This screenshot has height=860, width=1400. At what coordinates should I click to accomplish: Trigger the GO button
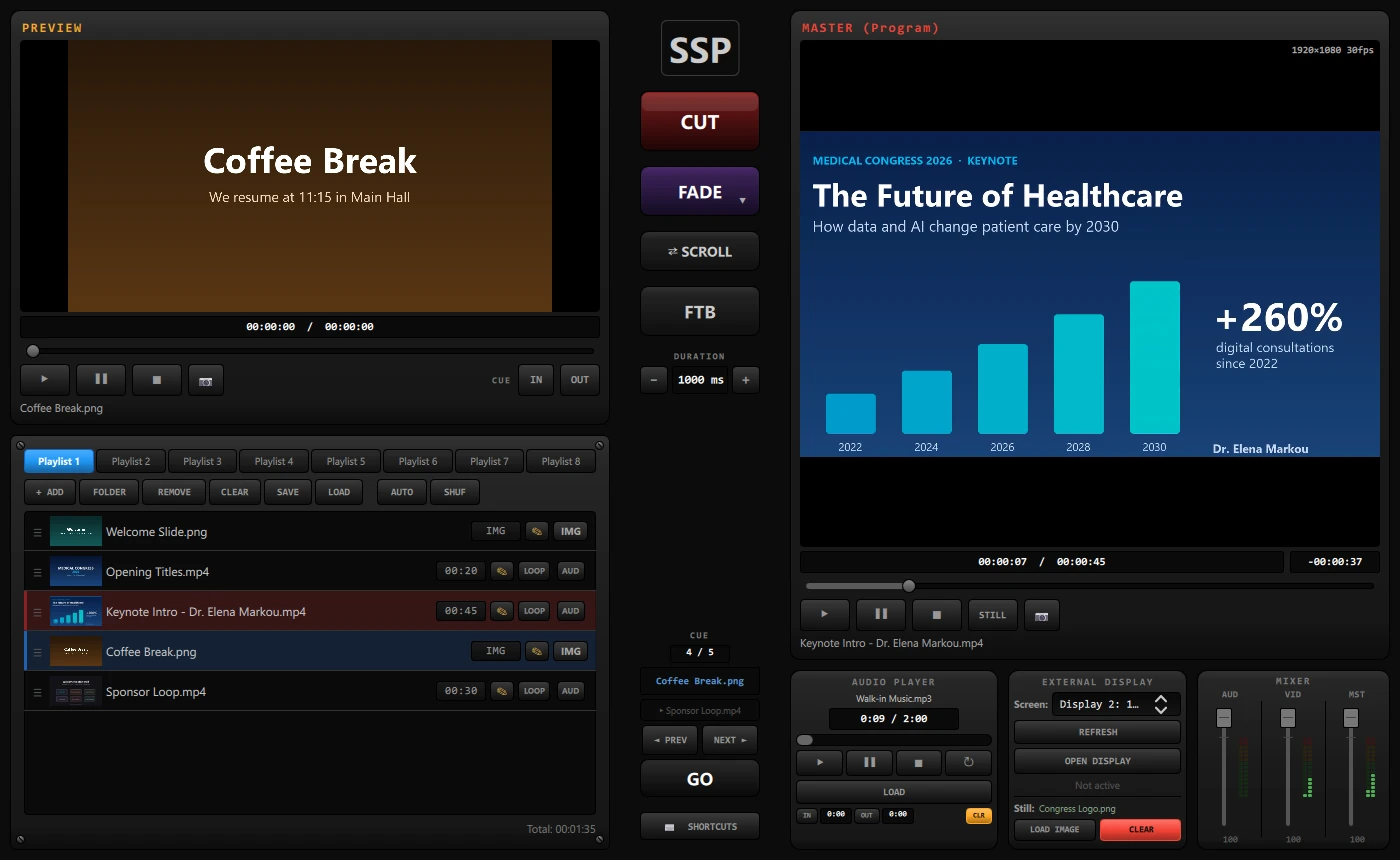(700, 779)
